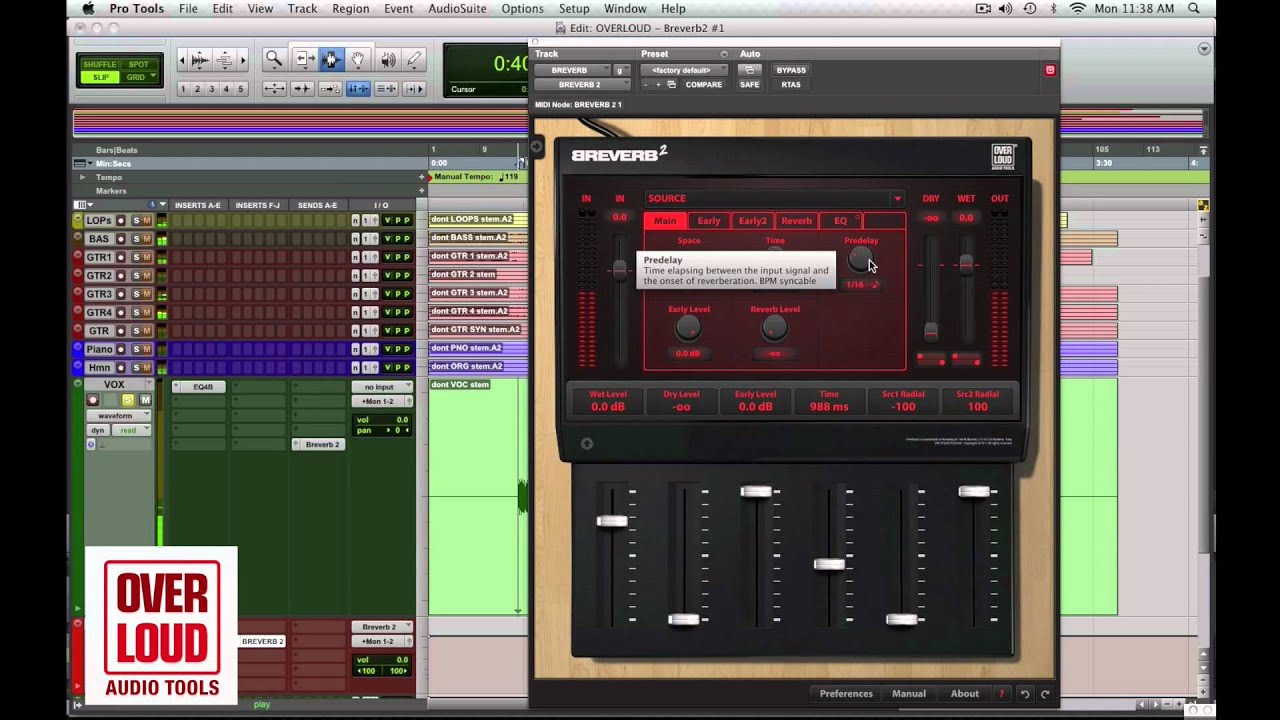This screenshot has height=720, width=1280.
Task: Mute the VOX track
Action: click(x=145, y=400)
